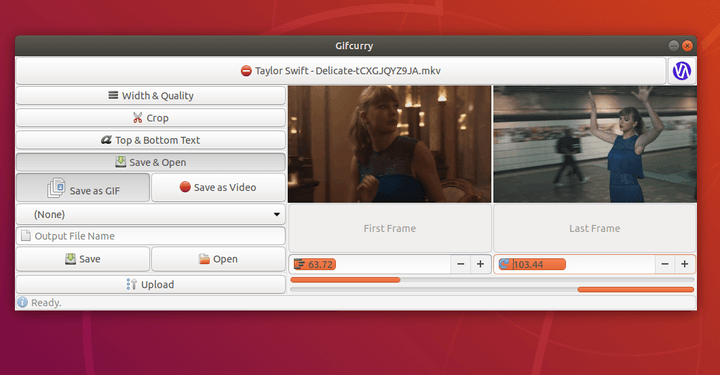The width and height of the screenshot is (720, 375).
Task: Click the folder icon on Open button
Action: point(204,259)
